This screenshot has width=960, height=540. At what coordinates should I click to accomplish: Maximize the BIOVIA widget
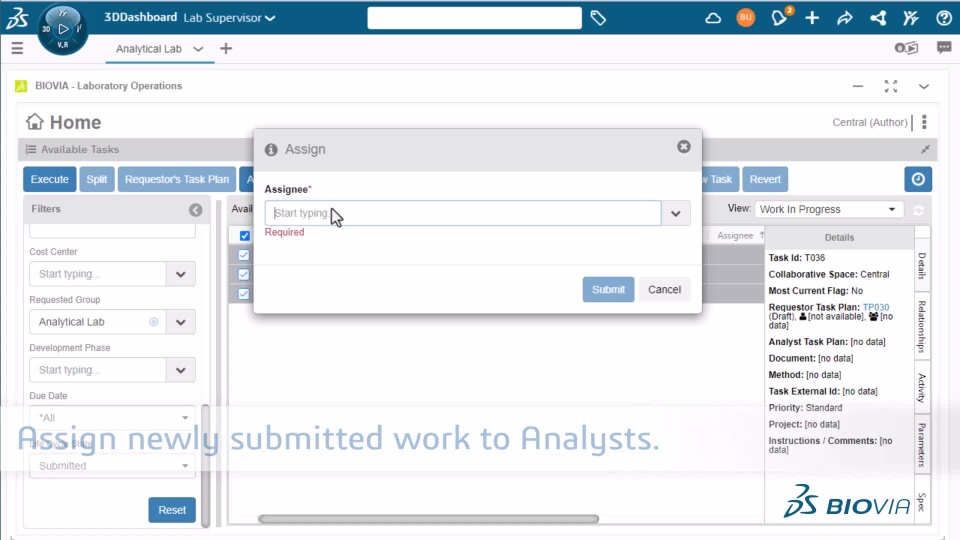[x=891, y=86]
